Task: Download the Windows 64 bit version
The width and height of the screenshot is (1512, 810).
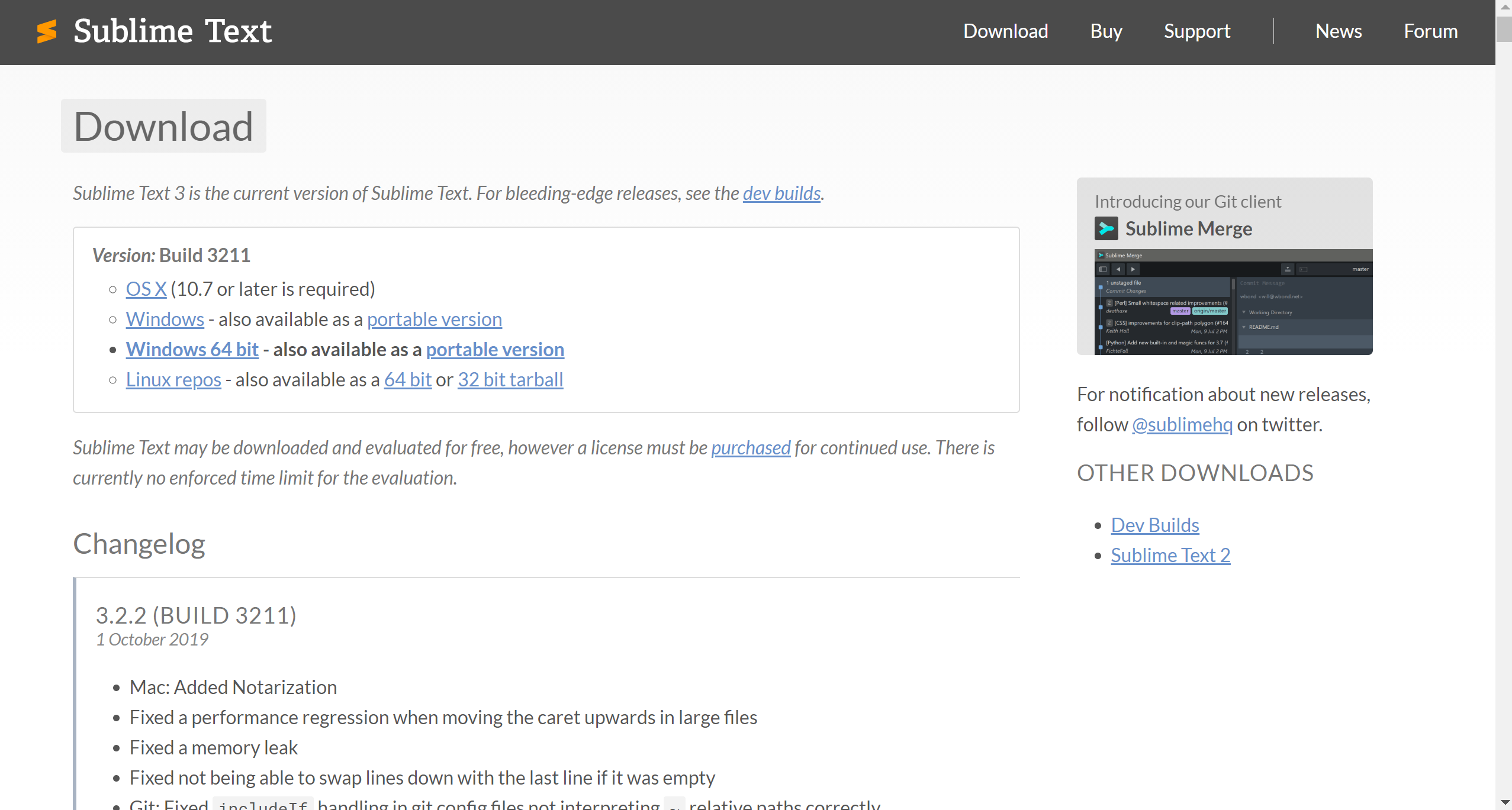Action: point(191,349)
